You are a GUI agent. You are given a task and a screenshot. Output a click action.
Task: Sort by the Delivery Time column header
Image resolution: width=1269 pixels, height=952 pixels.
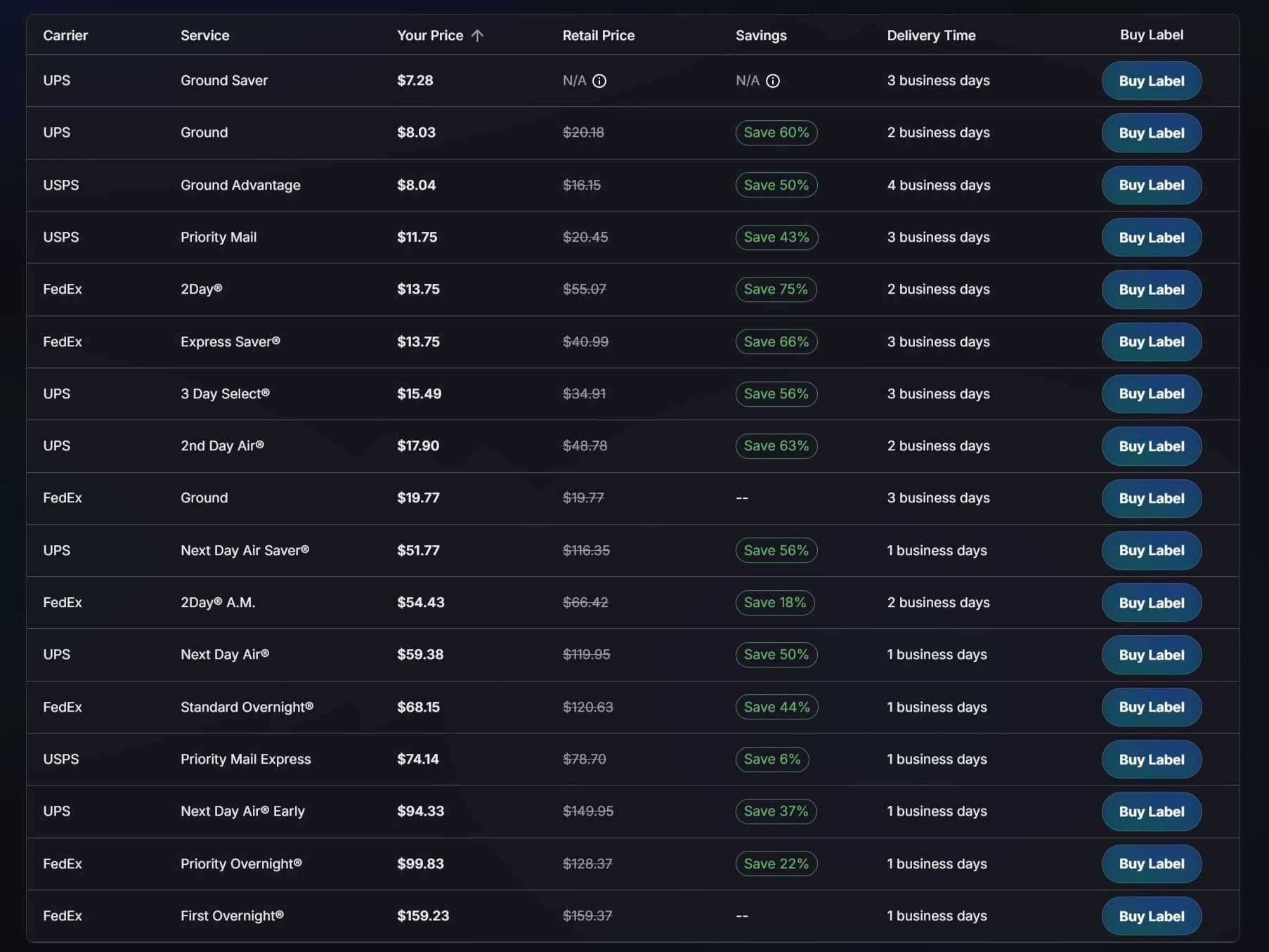tap(931, 35)
